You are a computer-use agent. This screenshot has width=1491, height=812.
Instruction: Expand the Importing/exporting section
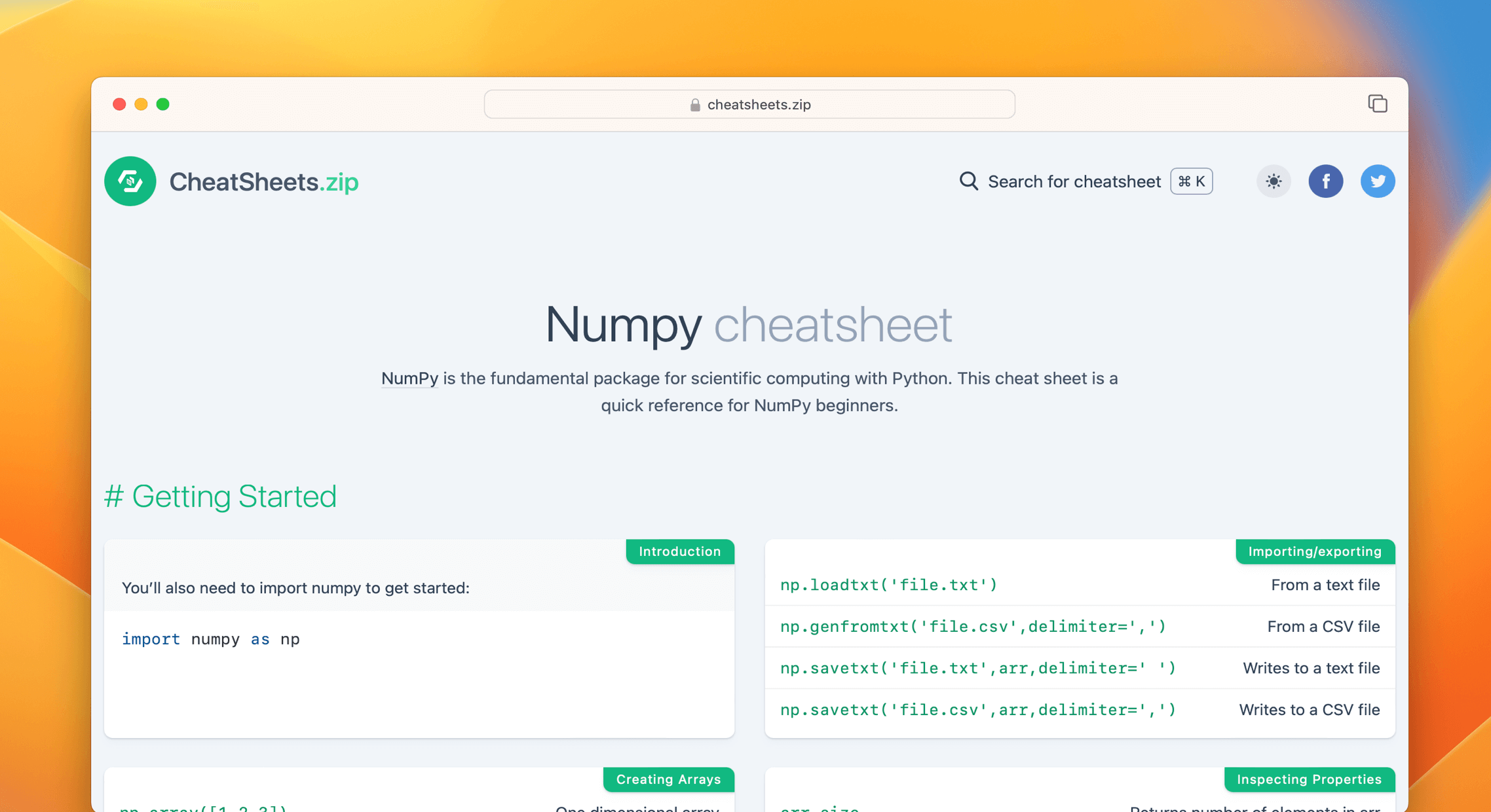coord(1315,551)
